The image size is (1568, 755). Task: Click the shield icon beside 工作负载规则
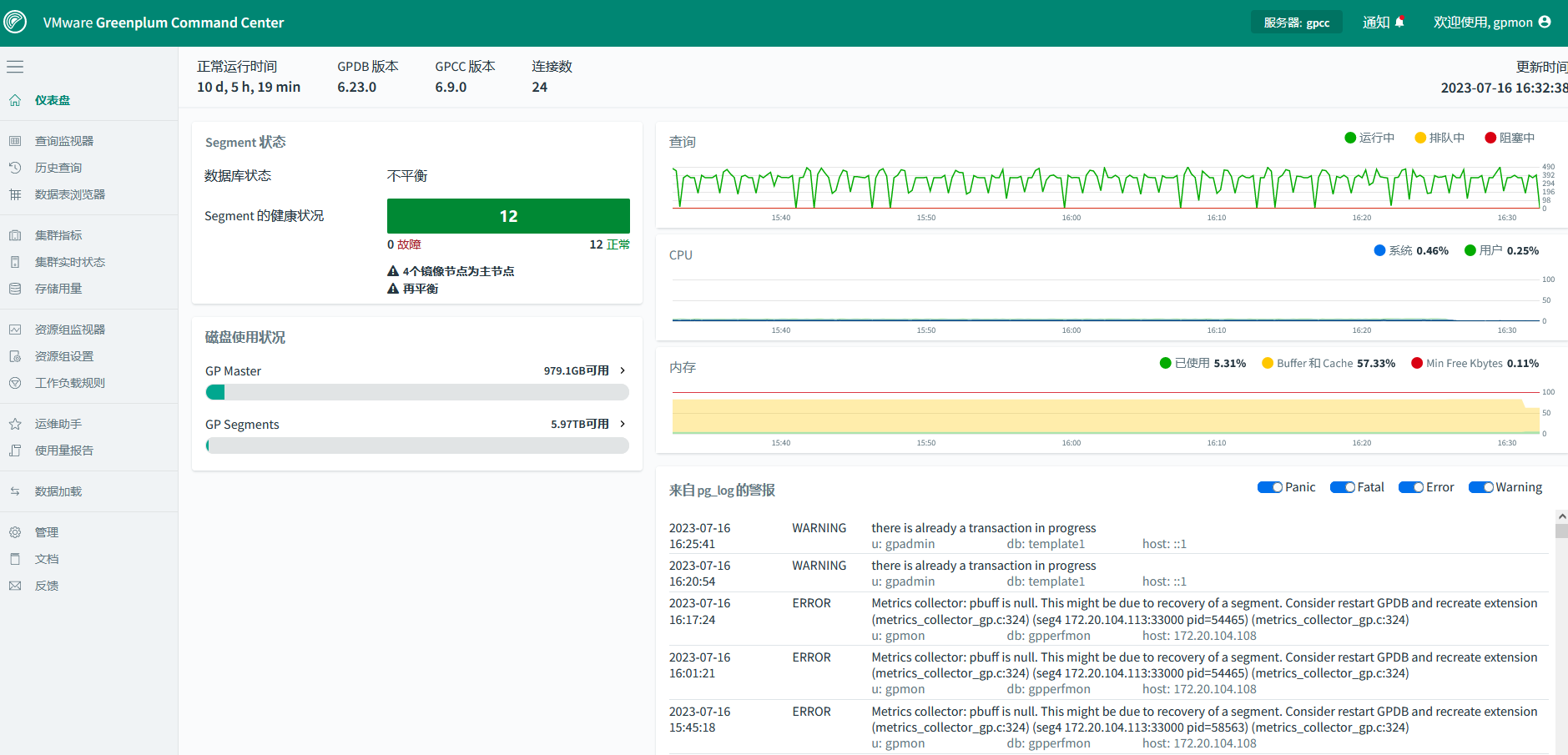pos(15,383)
